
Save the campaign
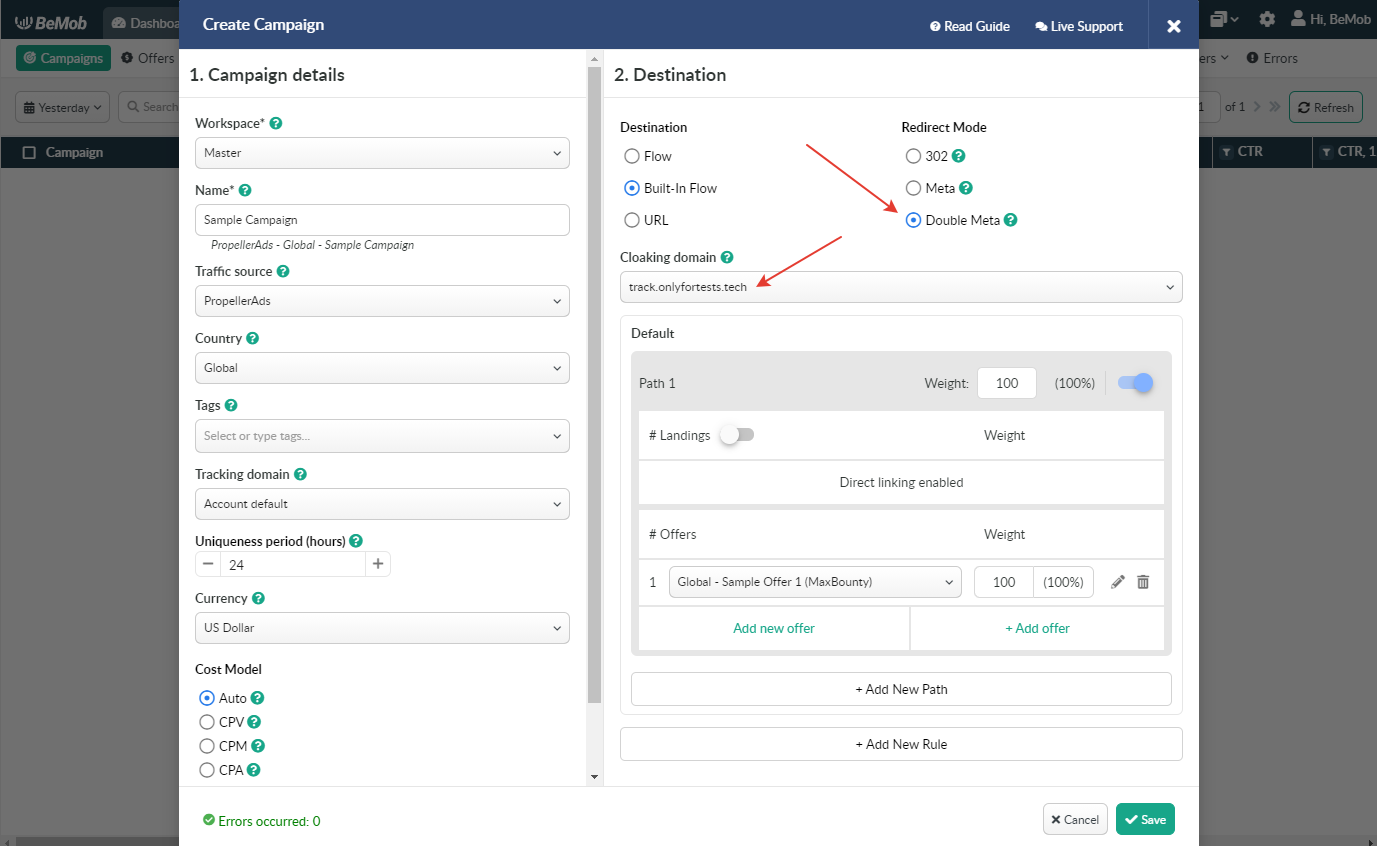pos(1145,819)
